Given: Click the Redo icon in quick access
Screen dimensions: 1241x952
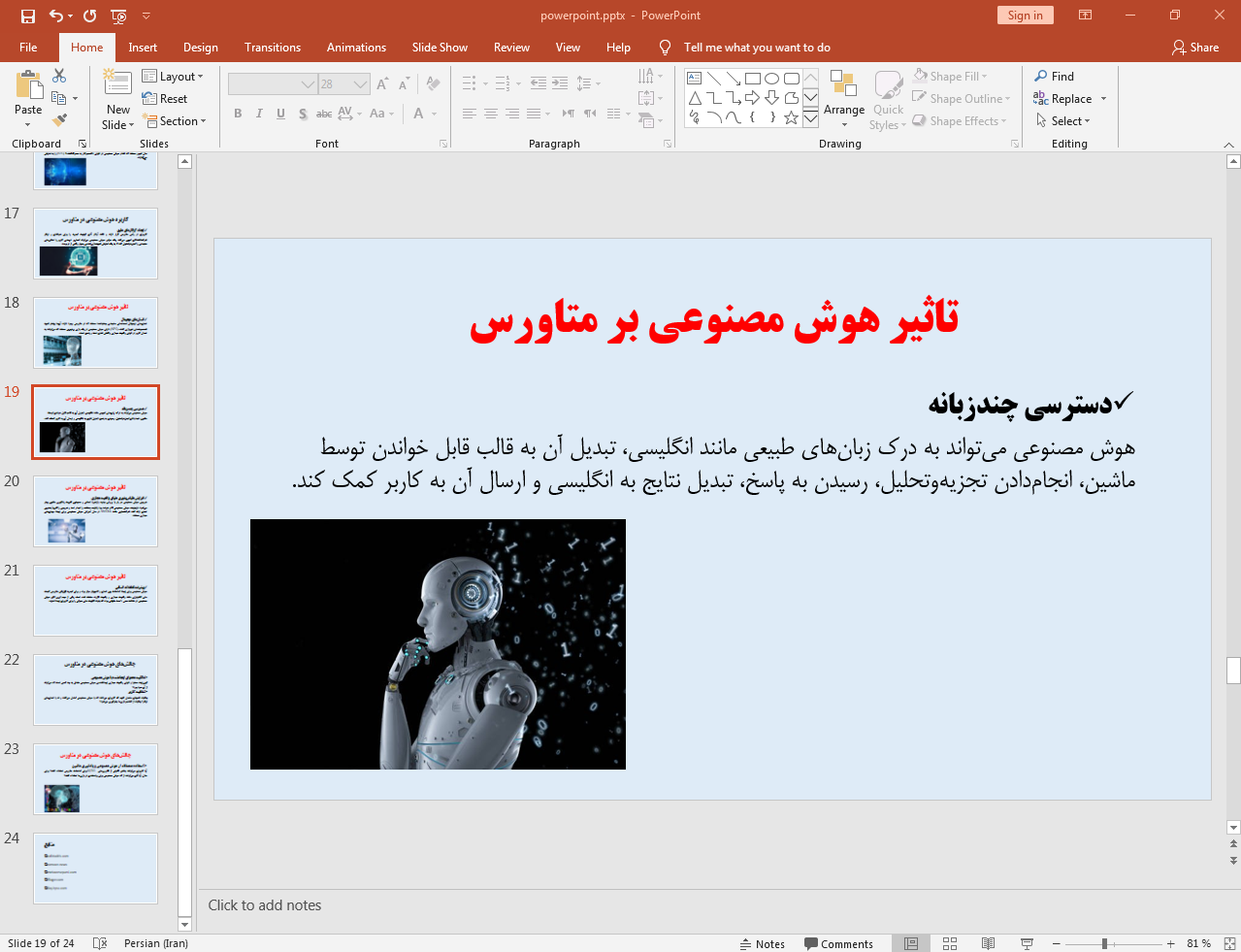Looking at the screenshot, I should coord(90,16).
